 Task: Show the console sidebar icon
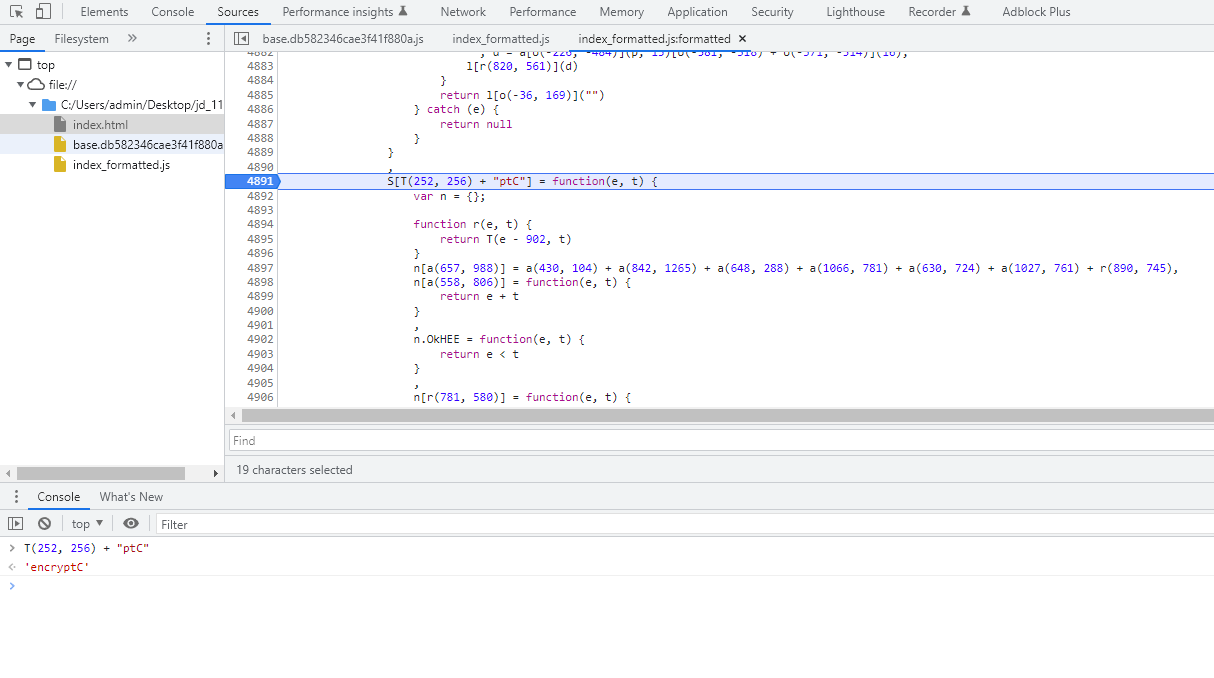point(15,523)
